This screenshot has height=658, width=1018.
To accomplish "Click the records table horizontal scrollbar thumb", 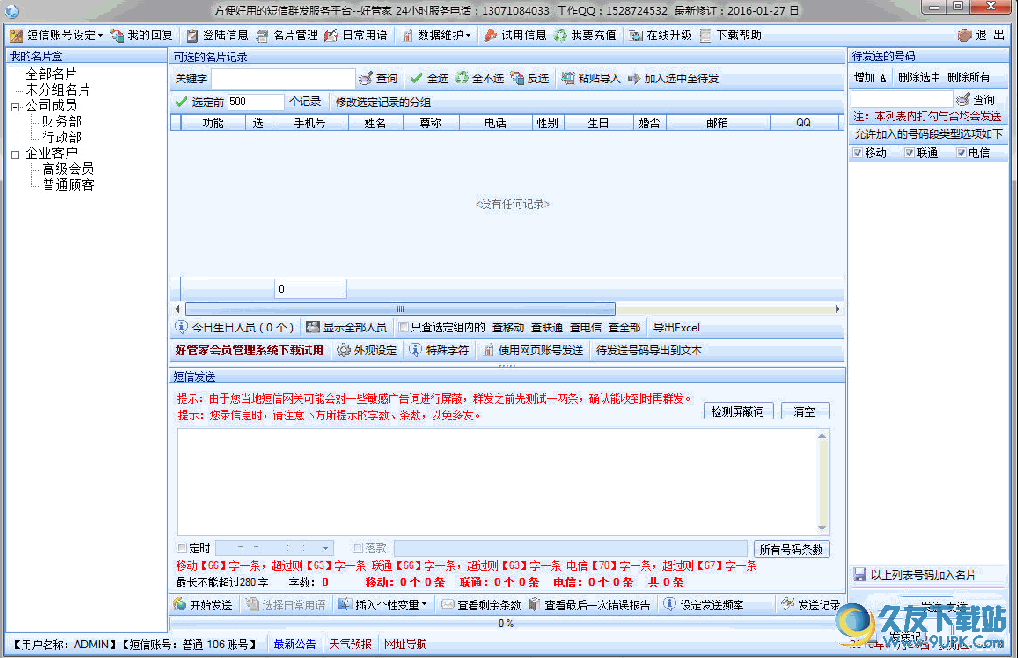I will 400,309.
